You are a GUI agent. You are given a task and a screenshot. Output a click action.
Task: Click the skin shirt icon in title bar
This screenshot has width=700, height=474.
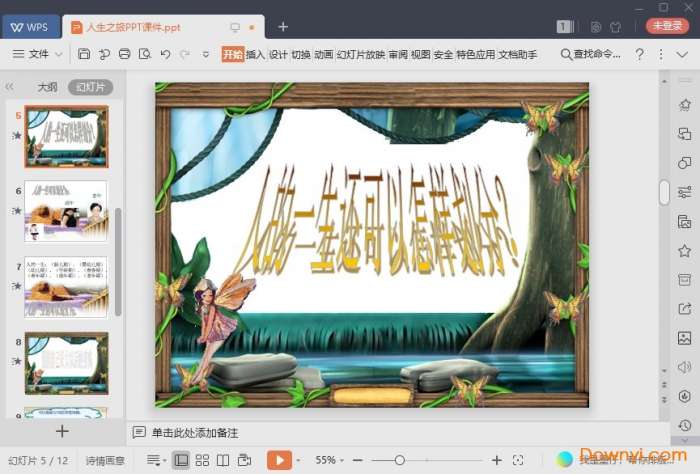tap(616, 27)
